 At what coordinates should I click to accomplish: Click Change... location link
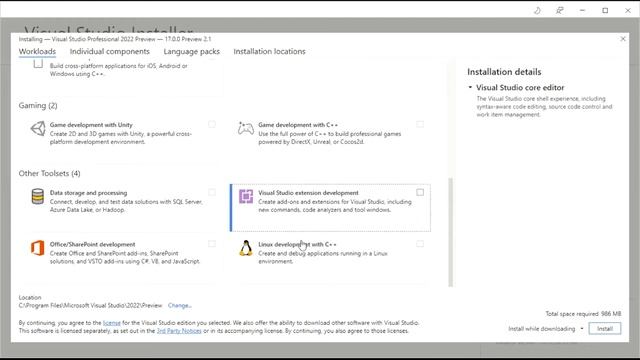pyautogui.click(x=180, y=305)
